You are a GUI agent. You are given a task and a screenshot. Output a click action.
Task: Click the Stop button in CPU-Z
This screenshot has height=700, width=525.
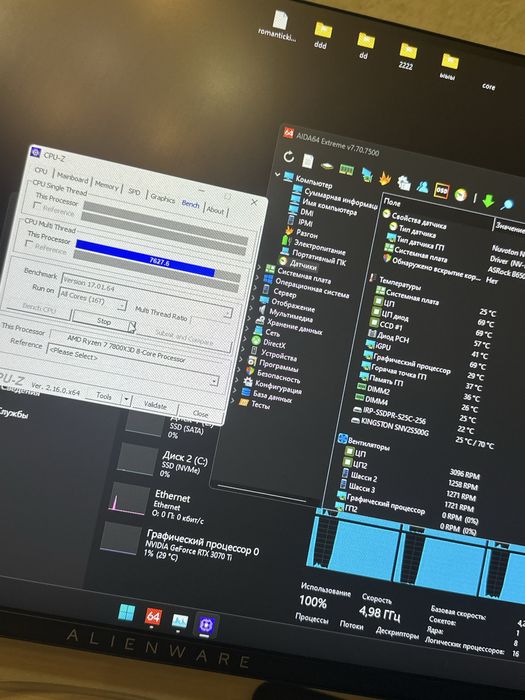pos(104,321)
